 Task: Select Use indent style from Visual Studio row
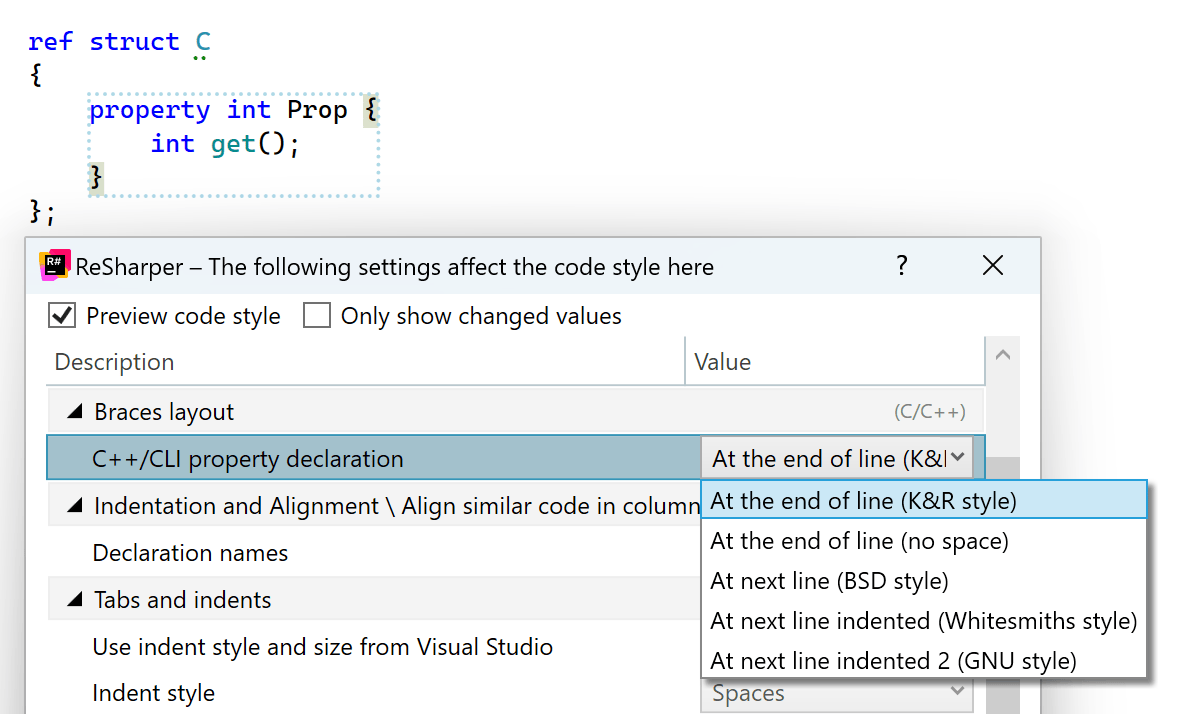click(322, 647)
